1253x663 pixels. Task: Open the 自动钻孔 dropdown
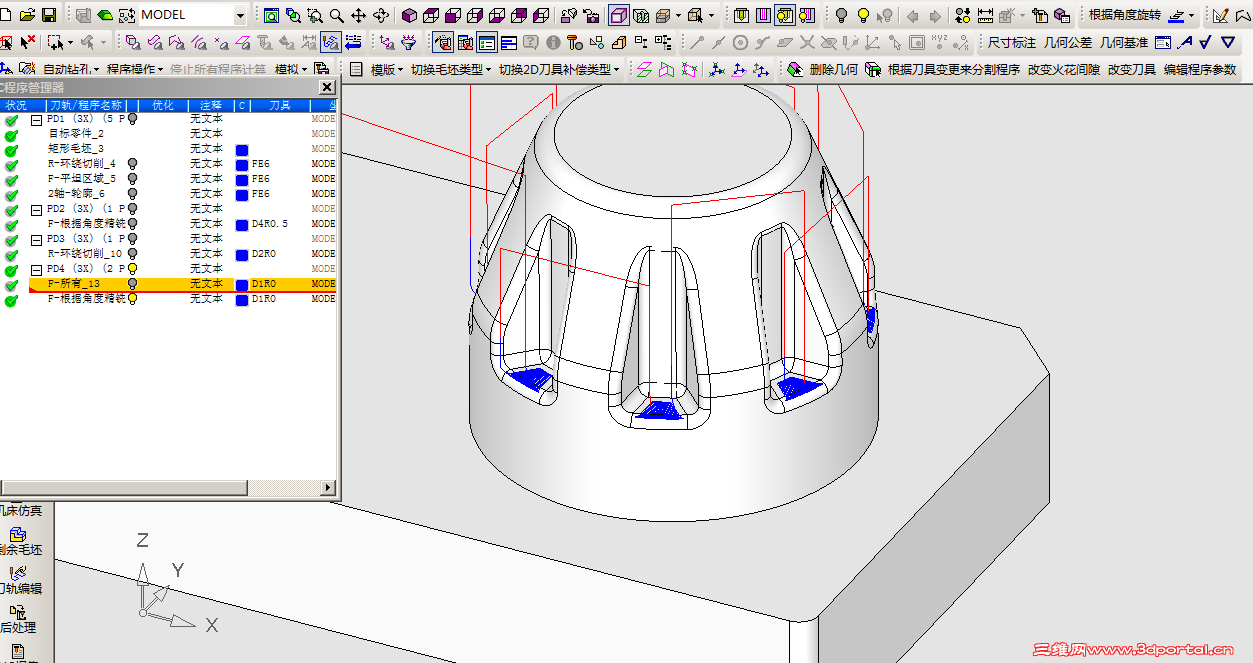[x=70, y=69]
